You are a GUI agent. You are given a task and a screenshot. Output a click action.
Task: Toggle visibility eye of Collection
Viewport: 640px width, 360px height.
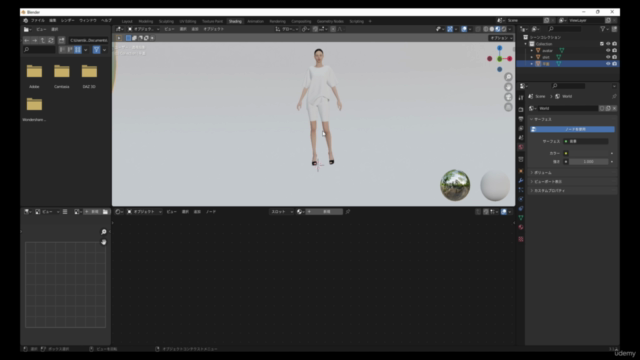[608, 44]
